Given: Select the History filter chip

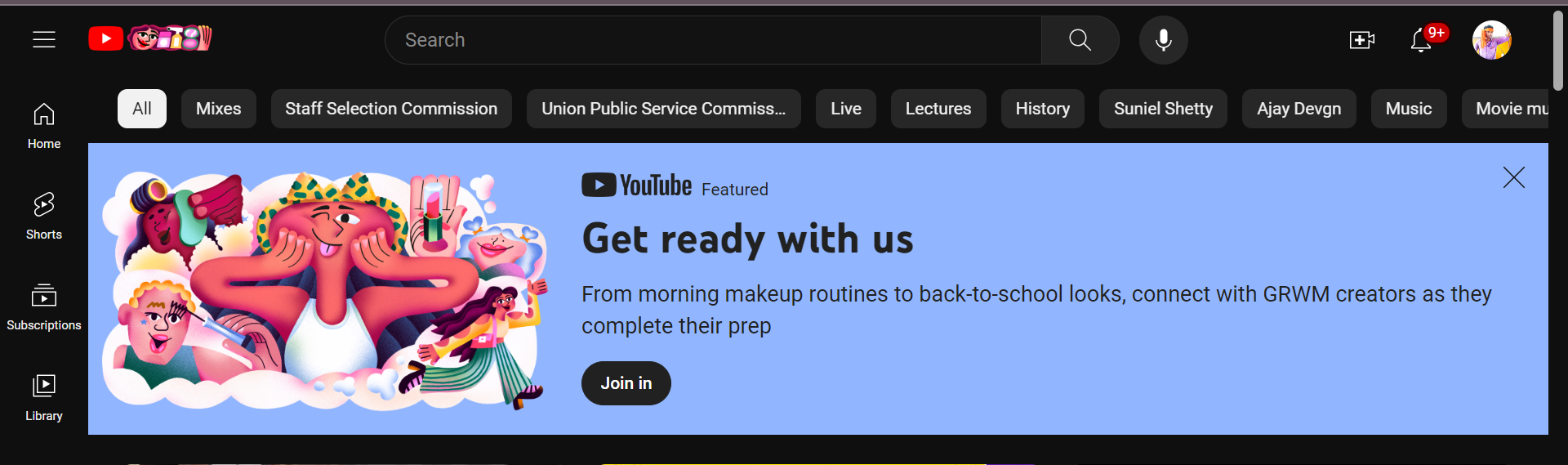Looking at the screenshot, I should tap(1043, 109).
